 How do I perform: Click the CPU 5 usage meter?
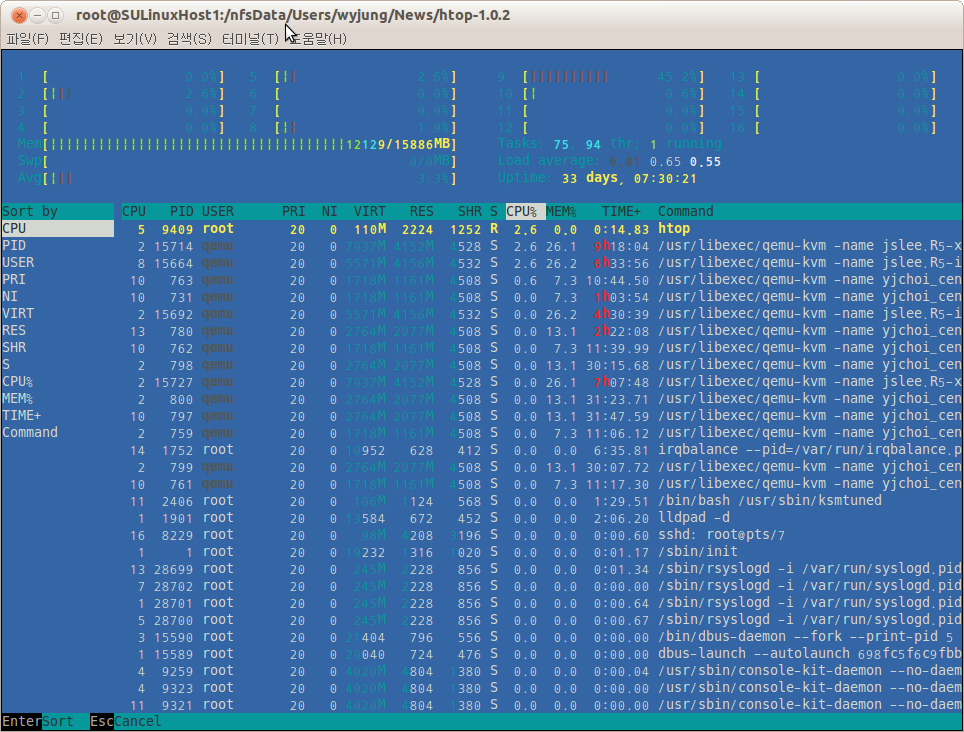354,77
